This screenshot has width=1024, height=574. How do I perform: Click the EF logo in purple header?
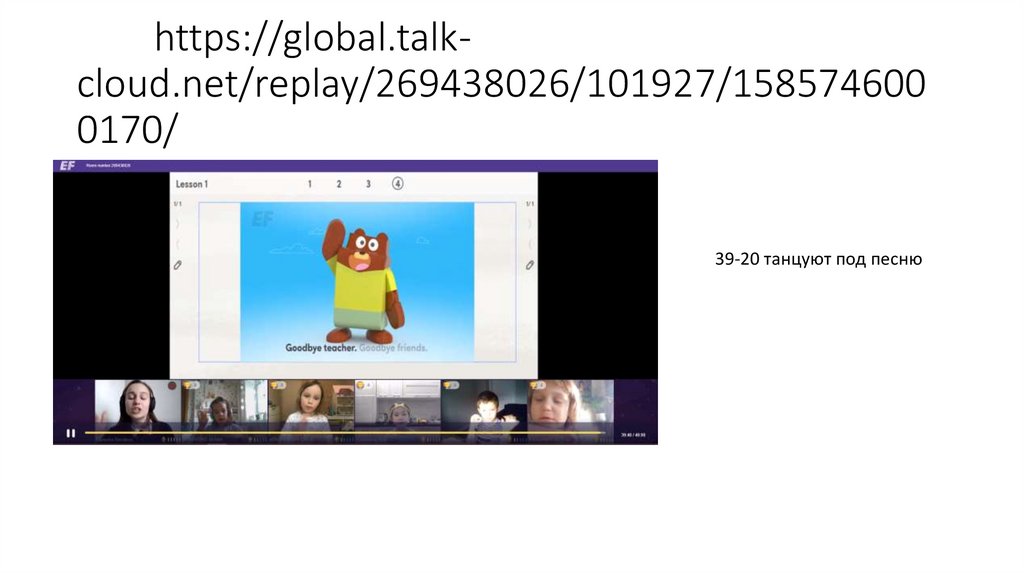[x=67, y=166]
